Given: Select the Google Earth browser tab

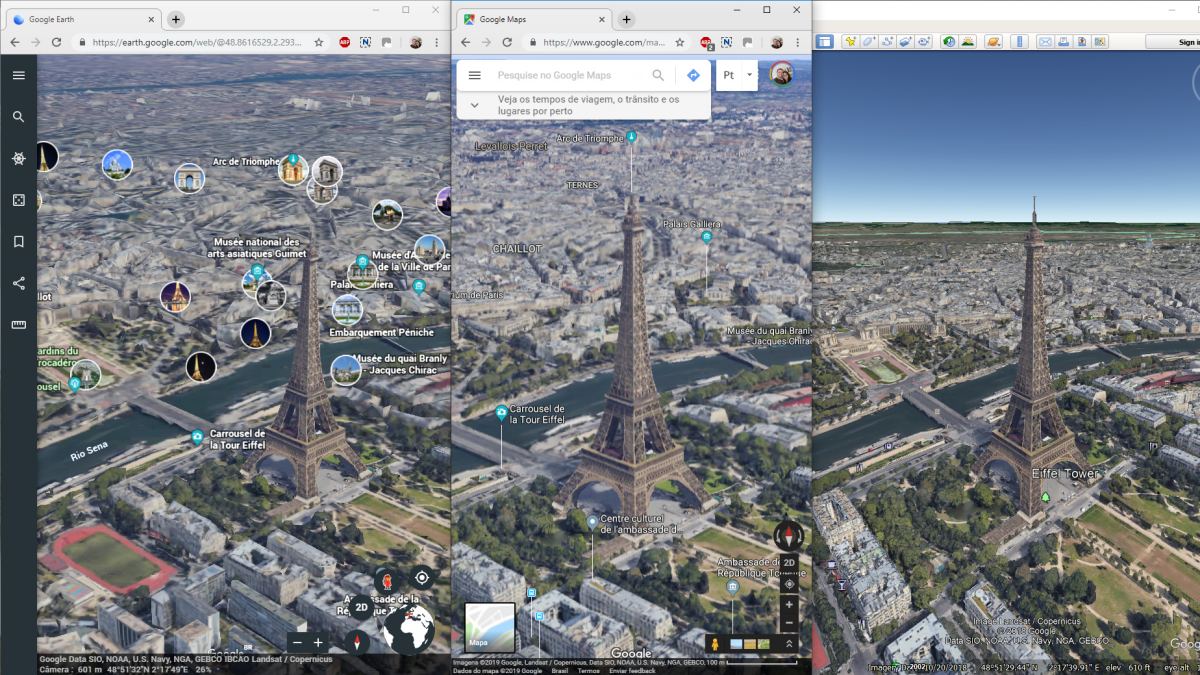Looking at the screenshot, I should tap(85, 19).
